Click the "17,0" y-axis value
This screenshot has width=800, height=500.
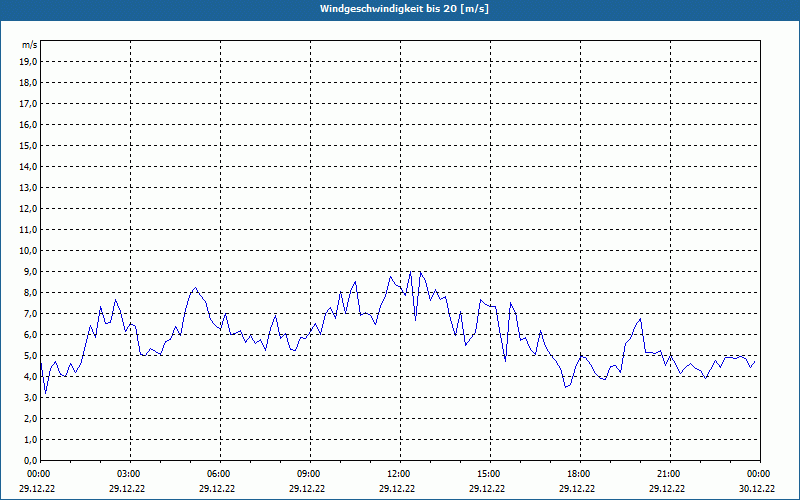(x=29, y=104)
